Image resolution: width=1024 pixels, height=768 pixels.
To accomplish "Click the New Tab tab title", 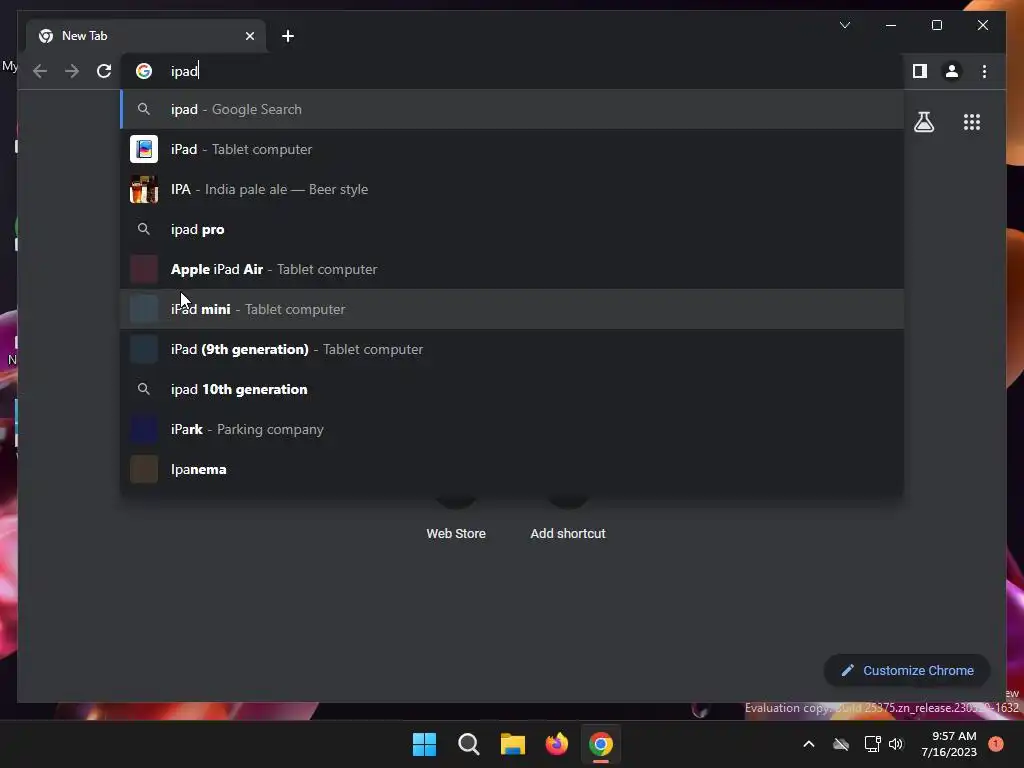I will (x=84, y=36).
